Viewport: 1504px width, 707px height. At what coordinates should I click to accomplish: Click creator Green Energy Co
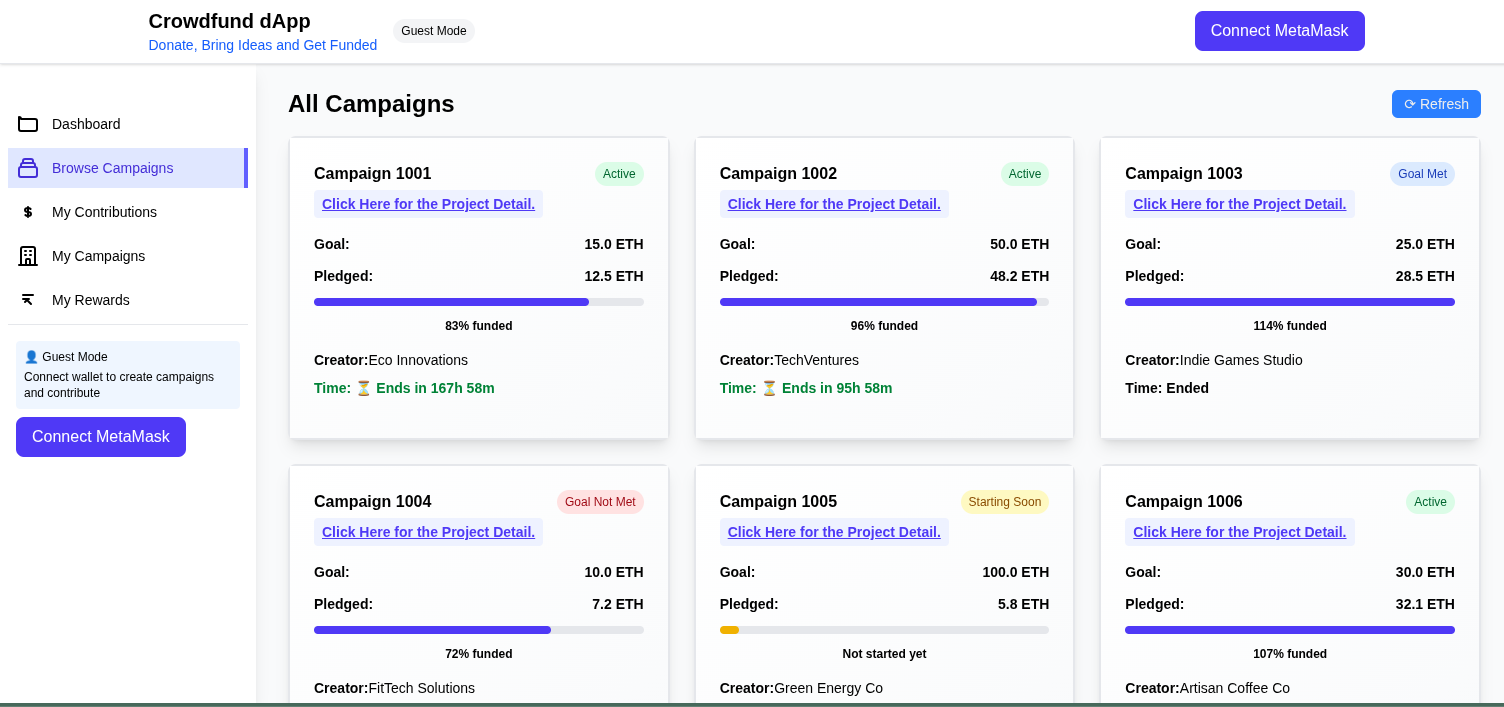[x=828, y=688]
